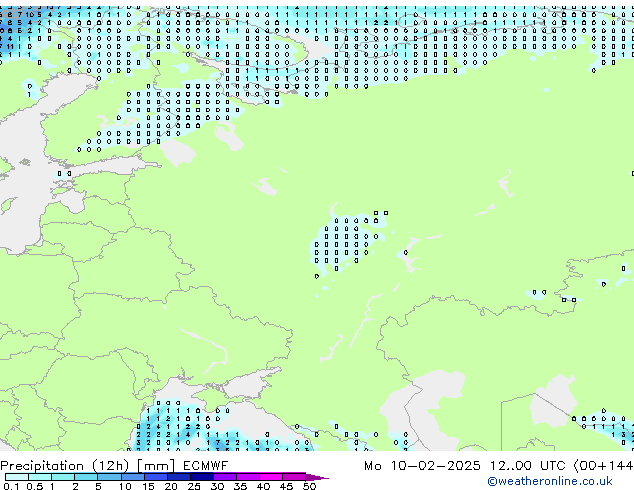Click the 40–45 mm magenta legend swatch
This screenshot has height=490, width=634.
pyautogui.click(x=271, y=477)
